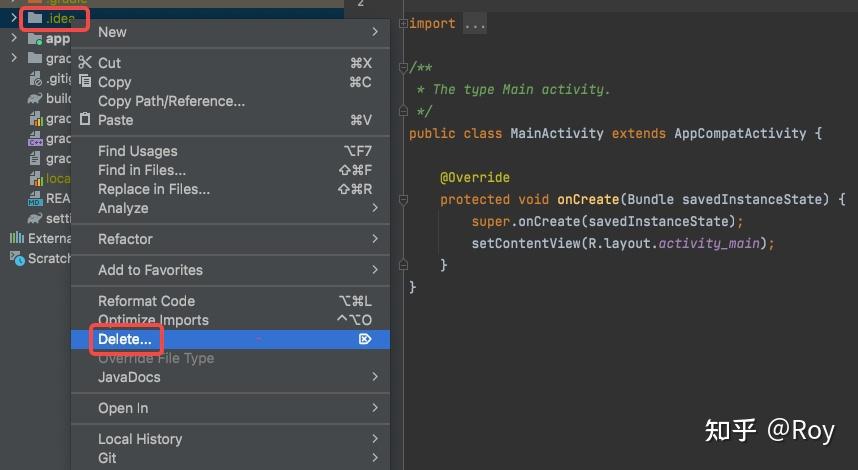
Task: Expand the folded import block in the gutter
Action: tap(402, 23)
